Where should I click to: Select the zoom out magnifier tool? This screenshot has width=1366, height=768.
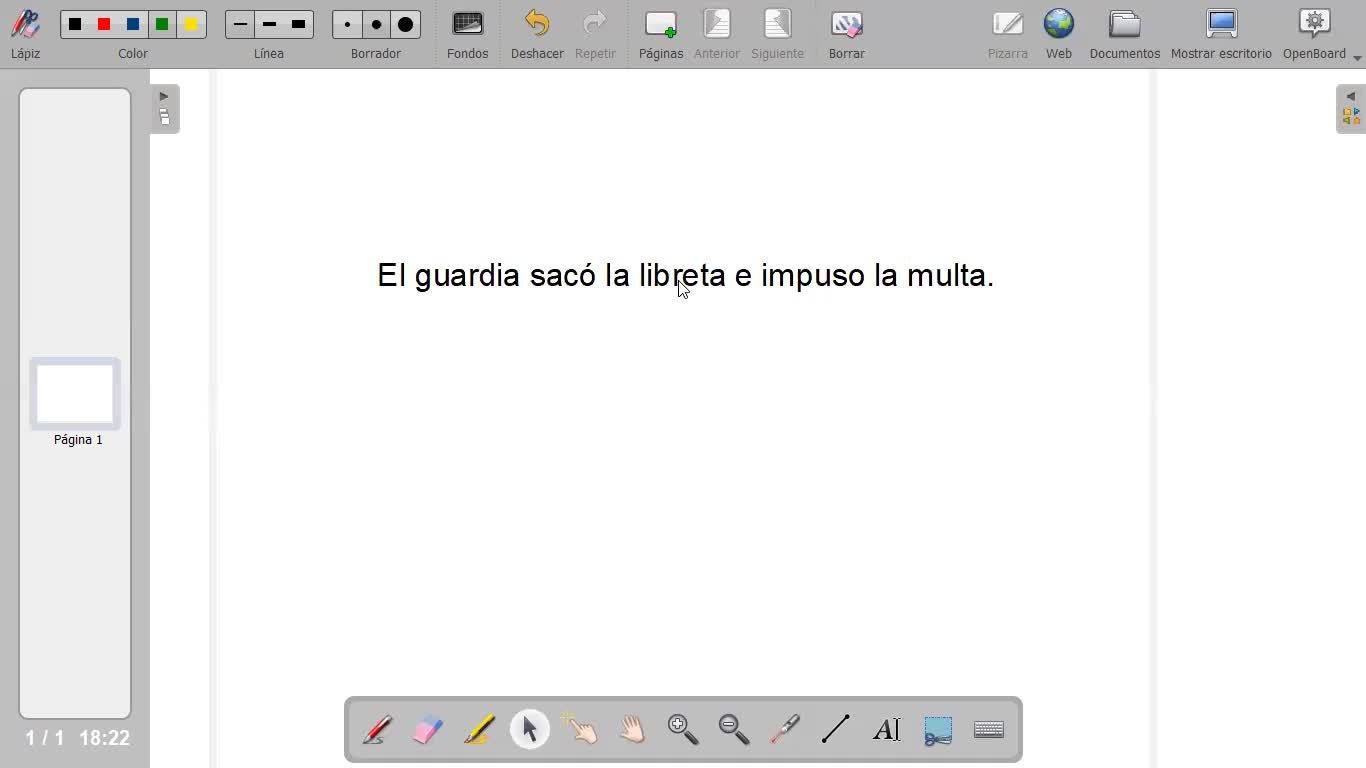pyautogui.click(x=734, y=729)
